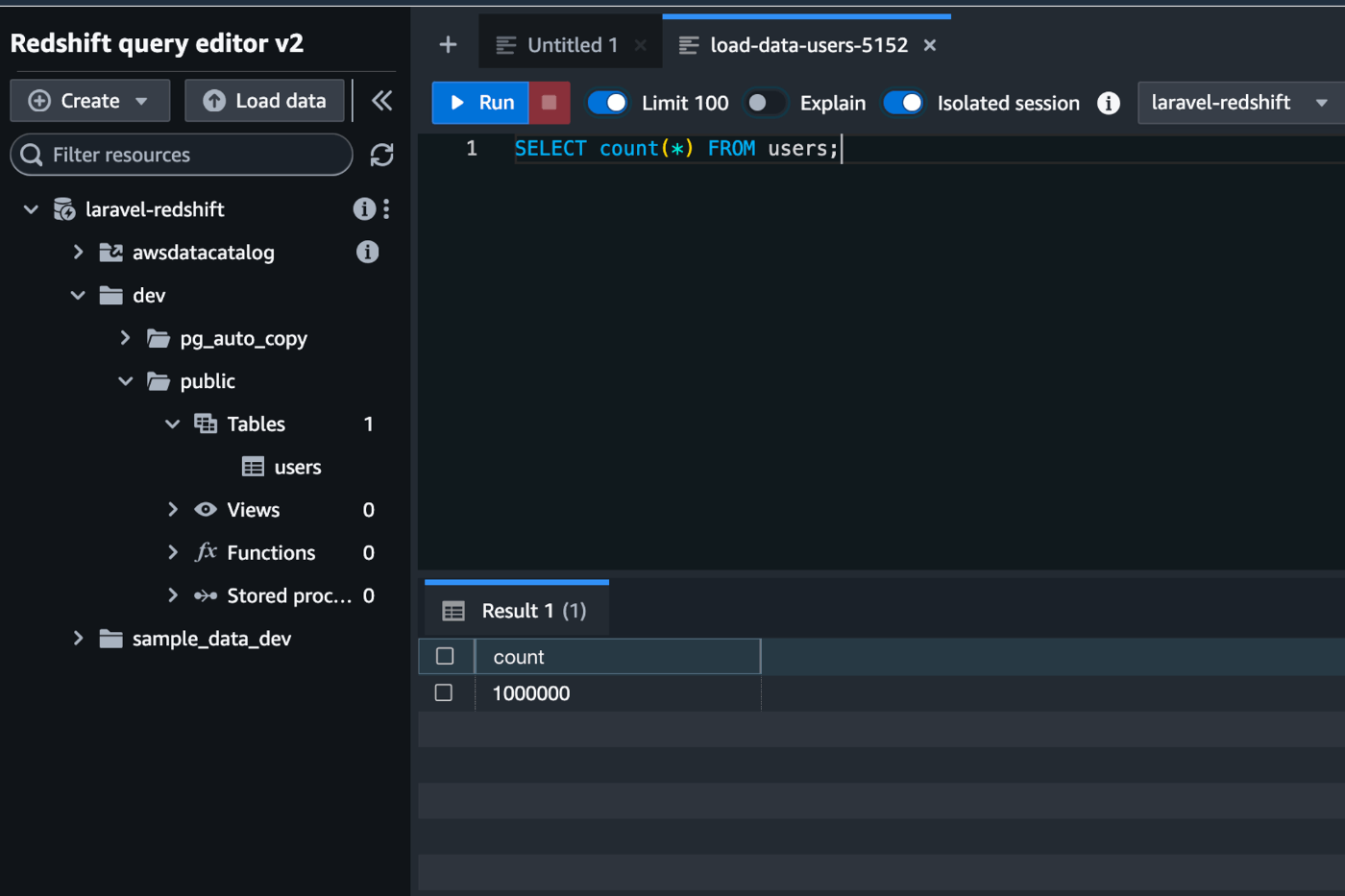Click the search magnifier icon
This screenshot has width=1345, height=896.
pos(32,155)
